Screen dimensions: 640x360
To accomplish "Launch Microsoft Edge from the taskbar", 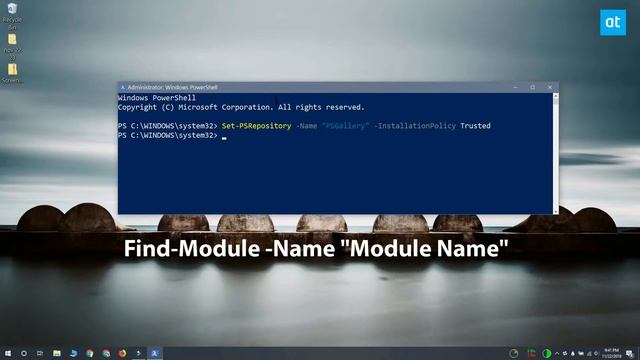I will coord(73,353).
